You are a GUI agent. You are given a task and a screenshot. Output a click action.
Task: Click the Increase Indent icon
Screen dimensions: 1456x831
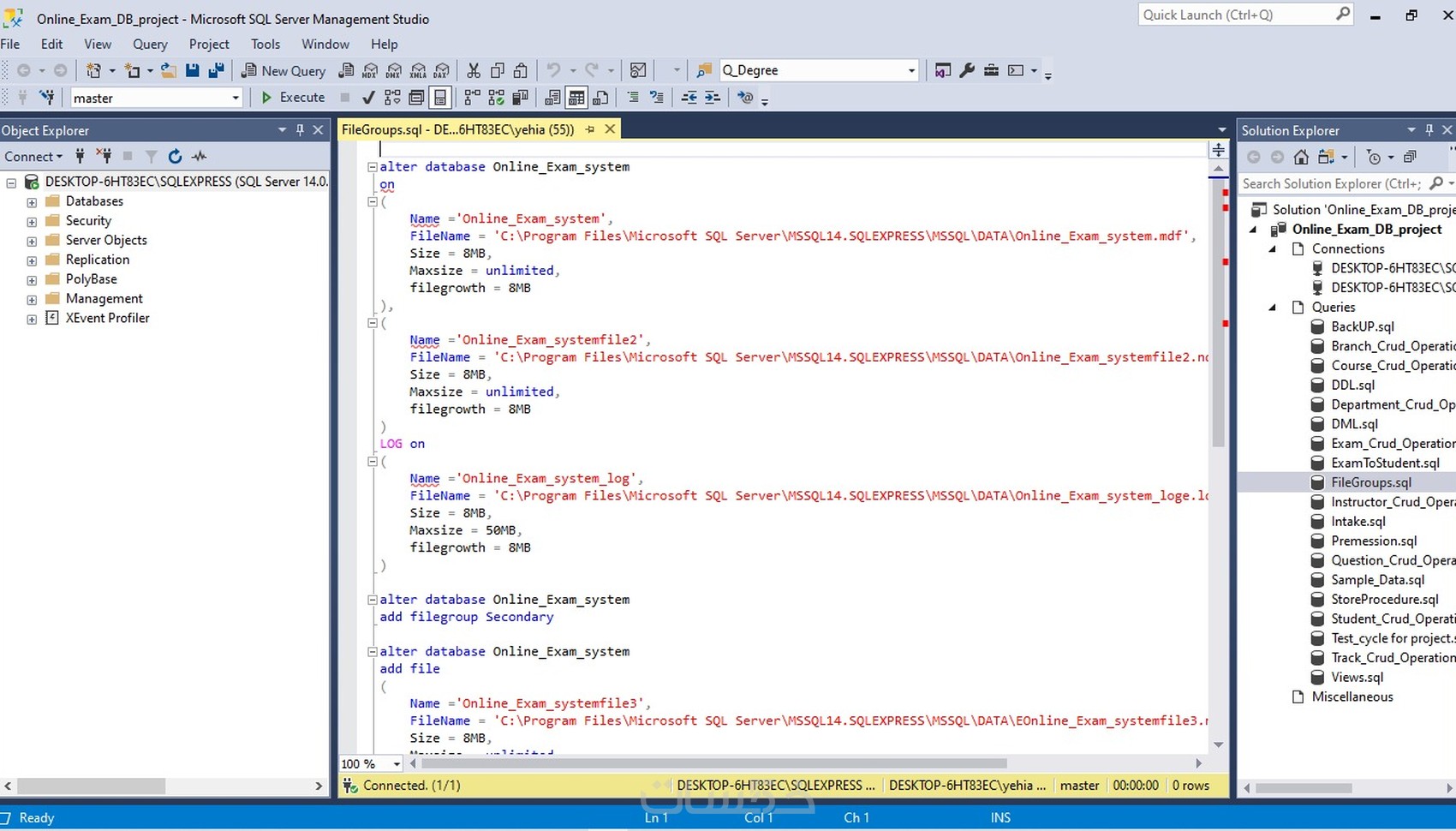pyautogui.click(x=713, y=98)
